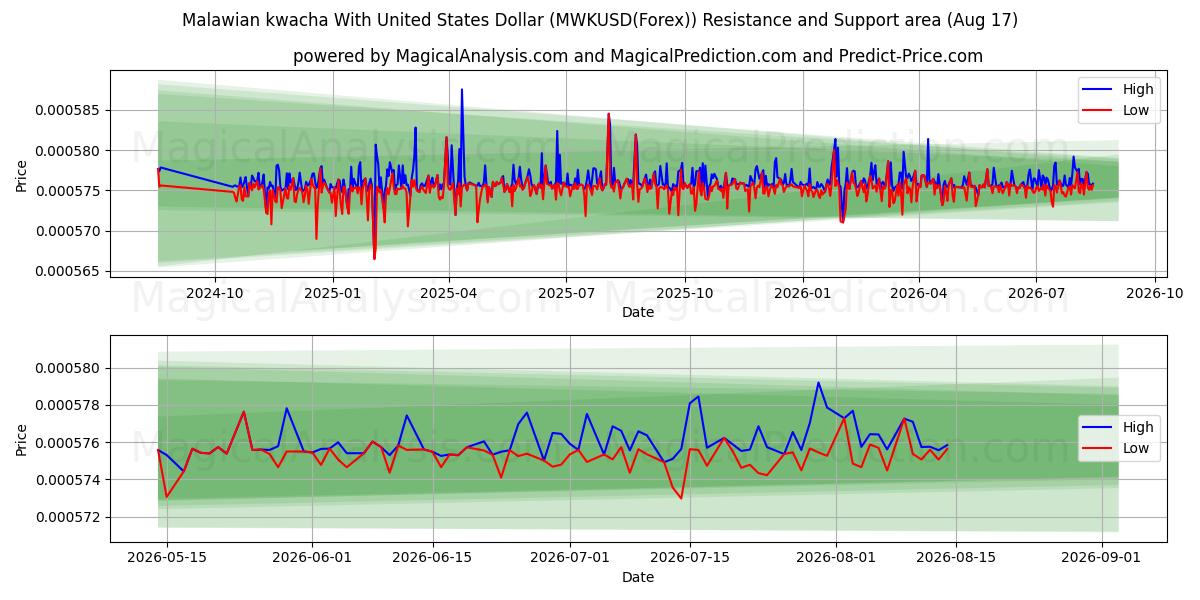The image size is (1200, 600).
Task: Click the chart title mentioning MWKUSD(Forex)
Action: [x=600, y=20]
